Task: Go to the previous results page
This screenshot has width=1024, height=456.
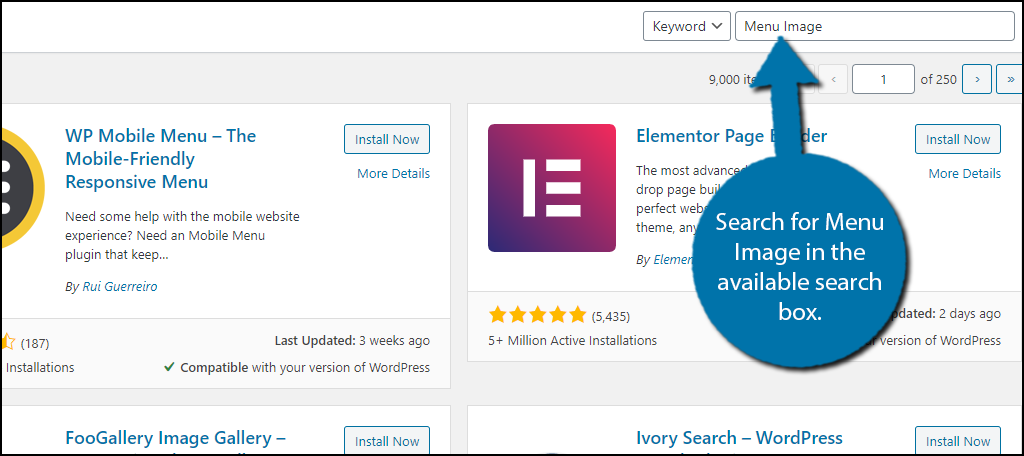Action: click(833, 79)
